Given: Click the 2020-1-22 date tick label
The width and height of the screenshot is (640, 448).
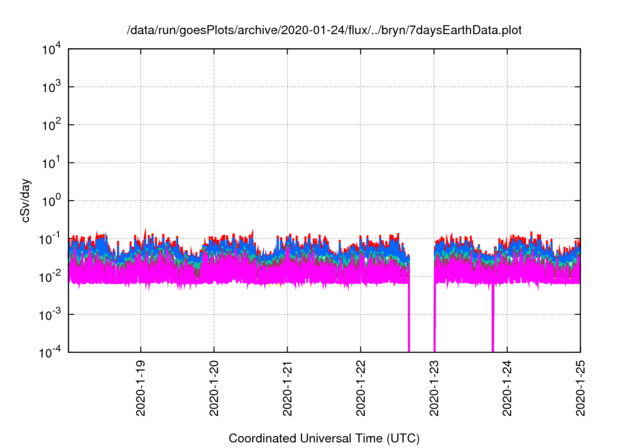Looking at the screenshot, I should pyautogui.click(x=360, y=388).
